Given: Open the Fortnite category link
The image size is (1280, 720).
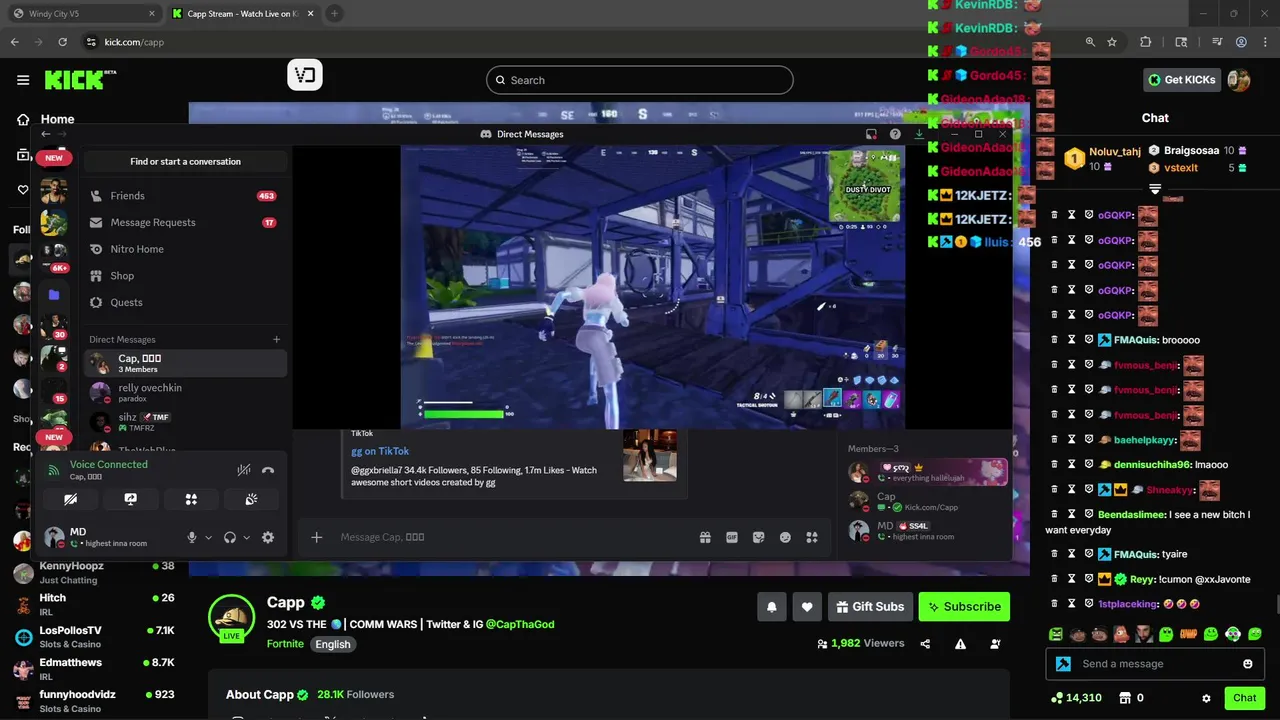Looking at the screenshot, I should pyautogui.click(x=285, y=644).
